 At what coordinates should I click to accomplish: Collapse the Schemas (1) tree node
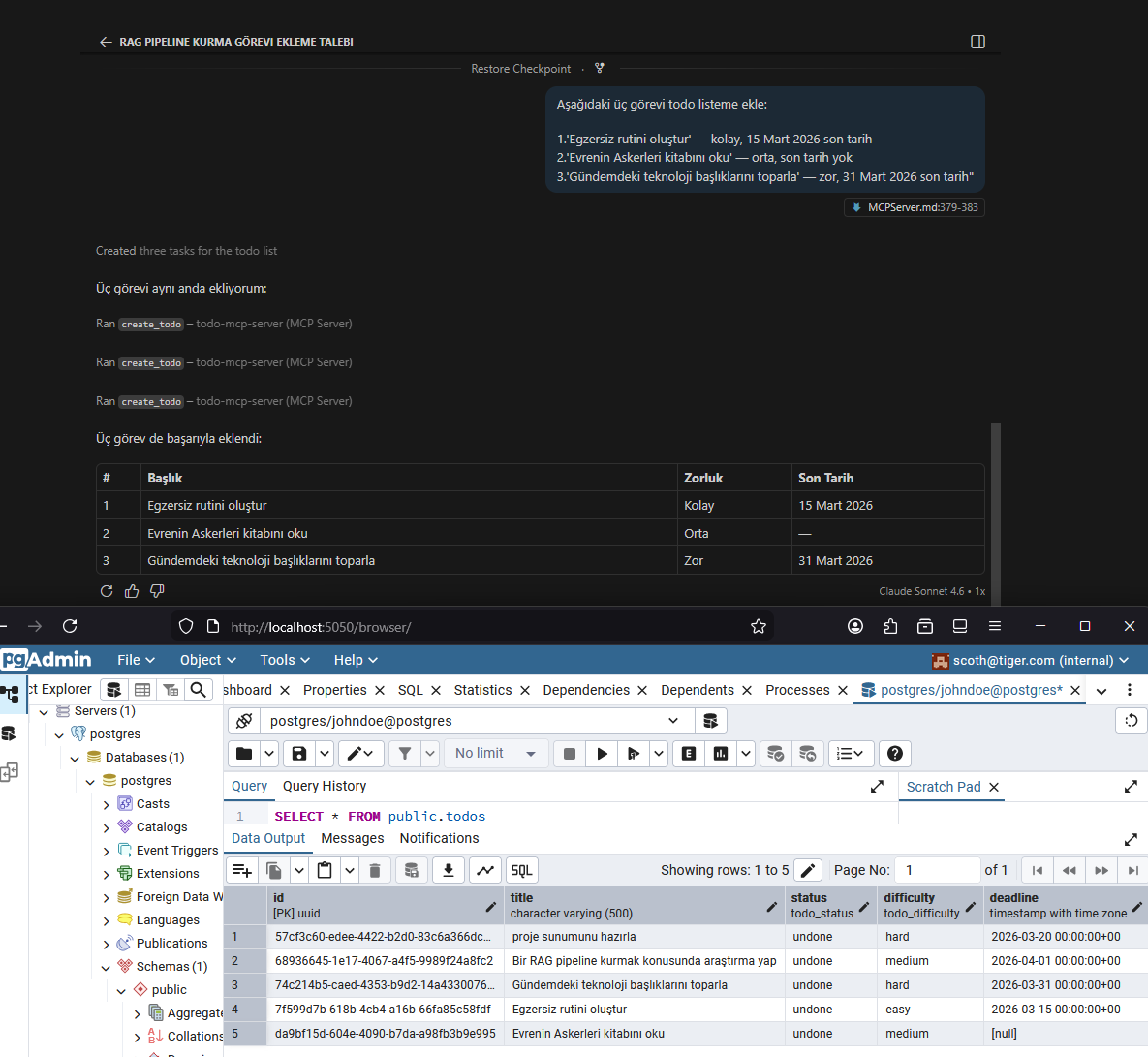pos(107,967)
